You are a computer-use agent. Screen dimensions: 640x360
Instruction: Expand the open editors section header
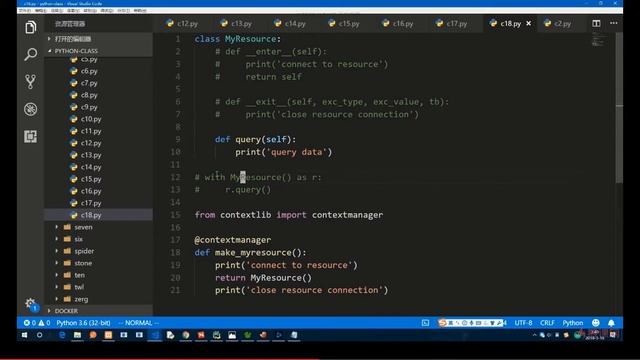(x=73, y=39)
